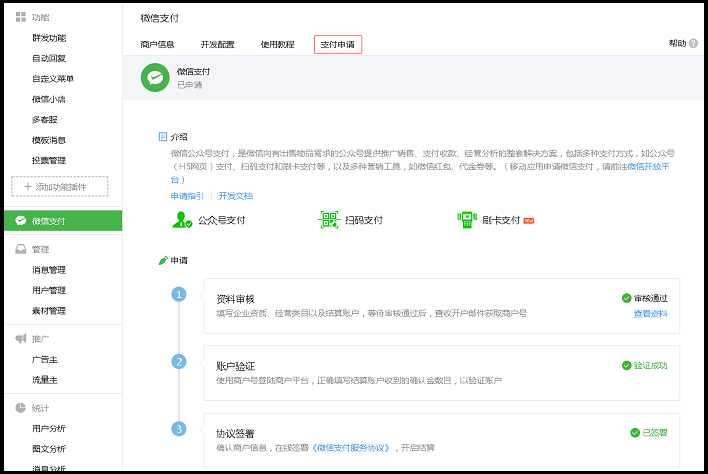
Task: Click the 推广 megaphone icon
Action: click(x=21, y=339)
